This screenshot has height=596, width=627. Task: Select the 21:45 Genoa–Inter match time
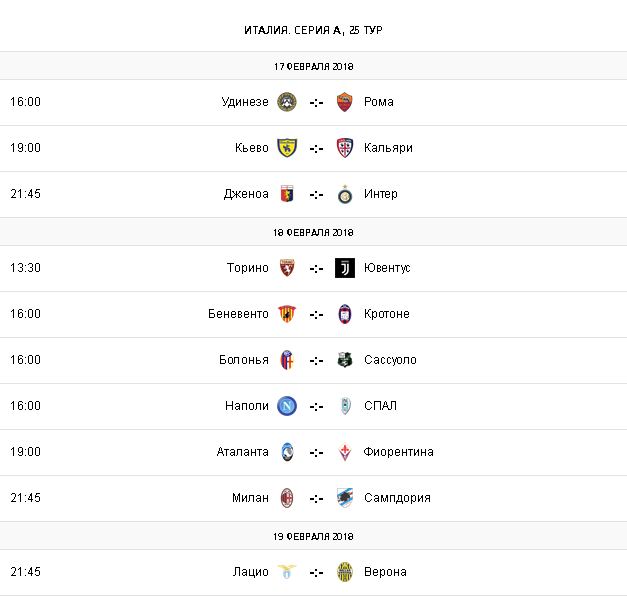pyautogui.click(x=26, y=194)
